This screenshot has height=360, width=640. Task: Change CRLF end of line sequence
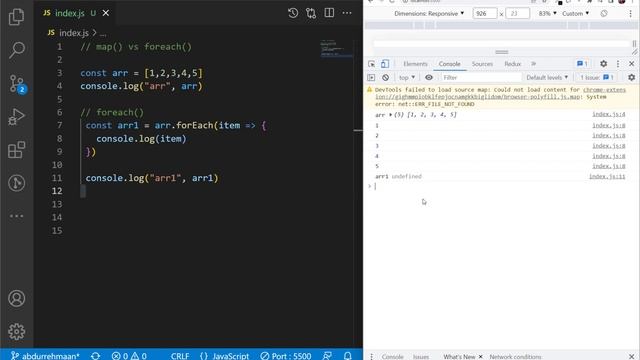(180, 356)
